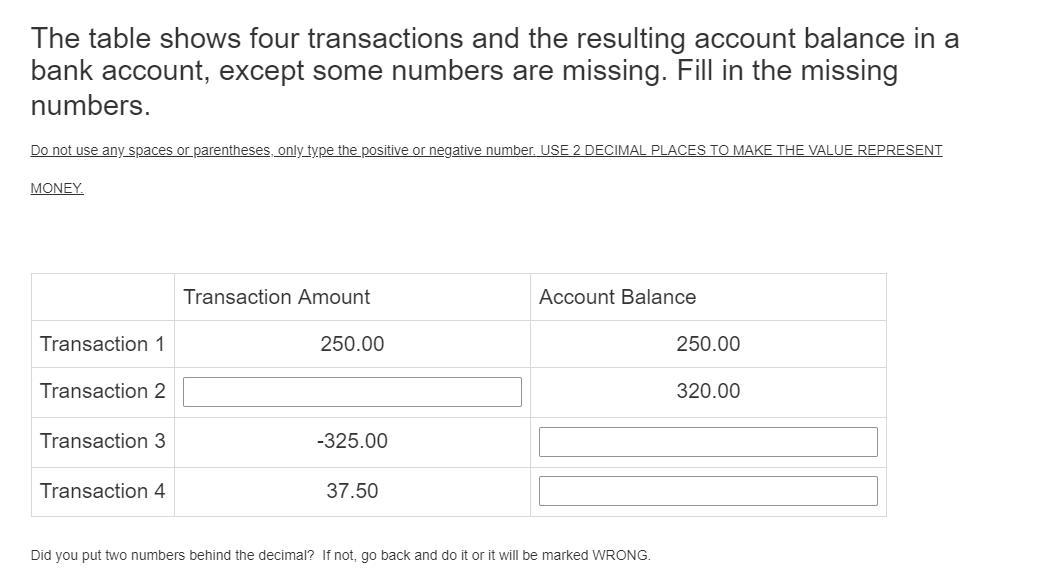
Task: Click the 250.00 account balance value
Action: [708, 344]
